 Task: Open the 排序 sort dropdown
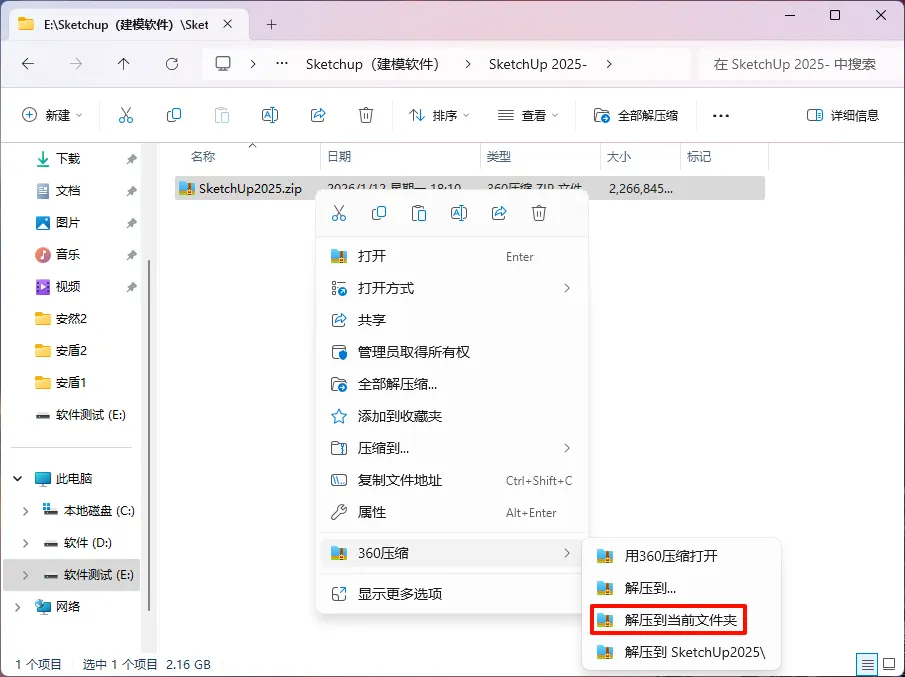coord(439,115)
